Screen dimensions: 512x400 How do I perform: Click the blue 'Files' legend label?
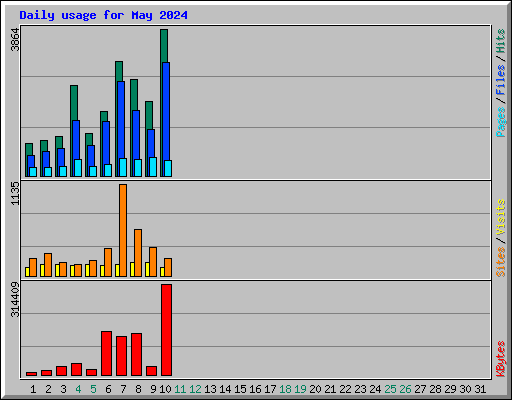501,79
